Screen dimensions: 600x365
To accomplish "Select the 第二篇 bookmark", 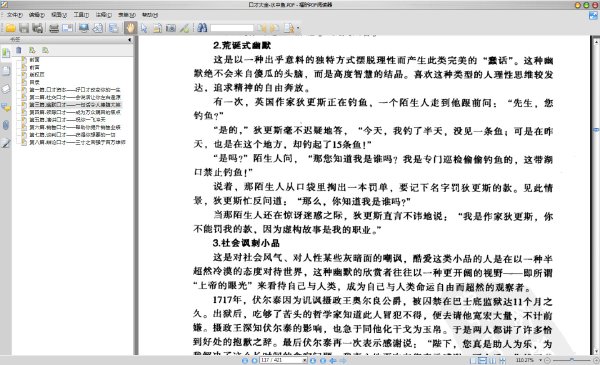I will coord(75,97).
